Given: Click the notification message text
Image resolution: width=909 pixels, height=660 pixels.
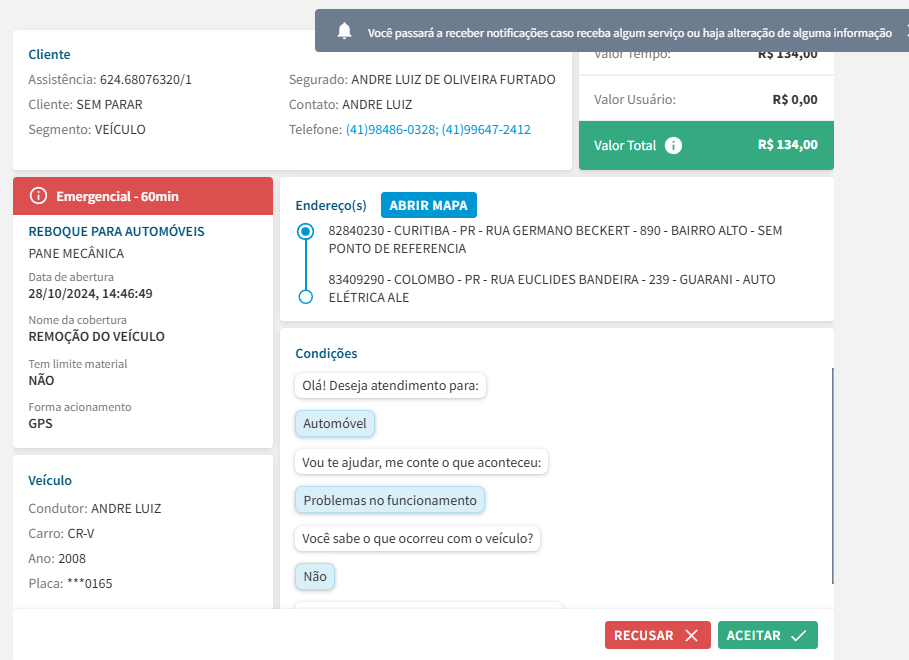Looking at the screenshot, I should pyautogui.click(x=630, y=33).
